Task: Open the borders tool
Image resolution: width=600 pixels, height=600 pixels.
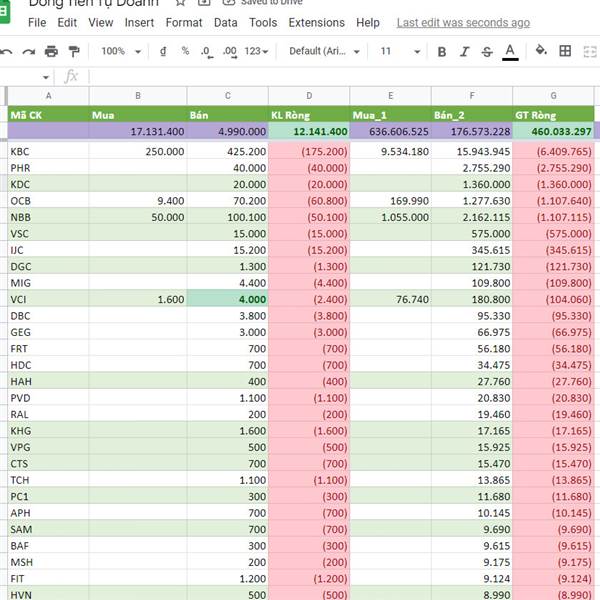Action: (x=565, y=51)
